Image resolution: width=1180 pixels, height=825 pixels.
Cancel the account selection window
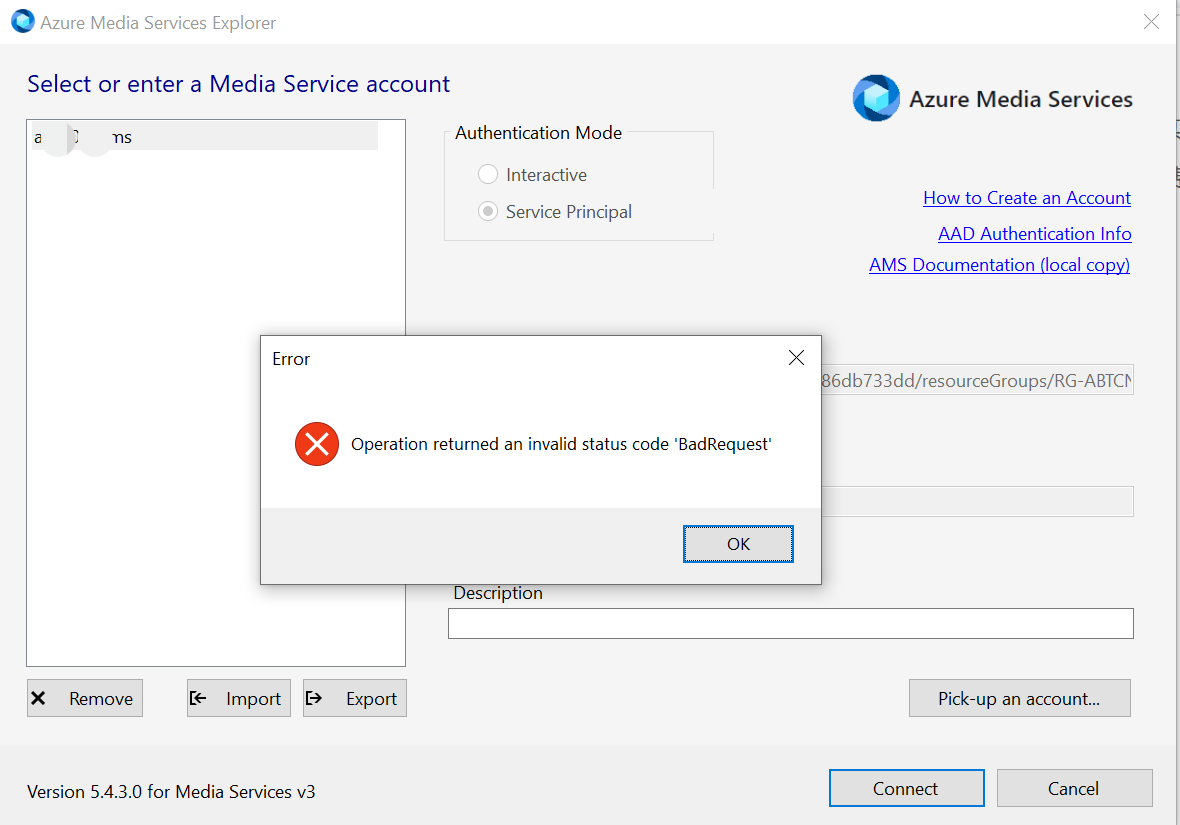(1074, 788)
